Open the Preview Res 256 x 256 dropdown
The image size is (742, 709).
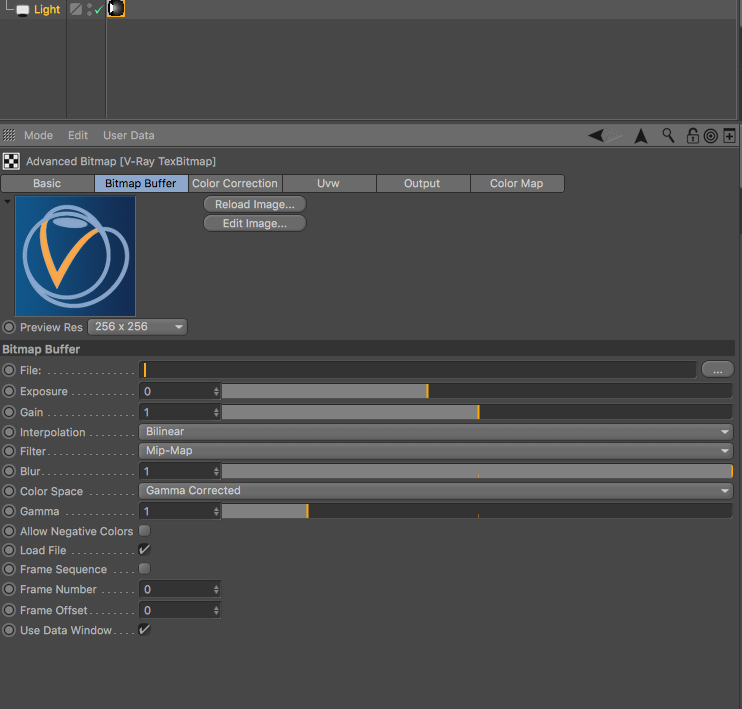click(137, 327)
